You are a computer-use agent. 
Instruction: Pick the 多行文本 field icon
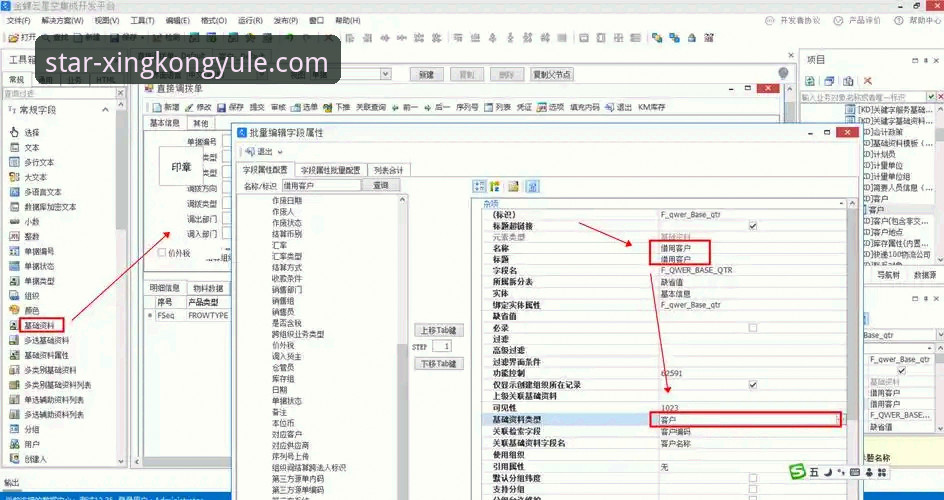click(x=14, y=162)
